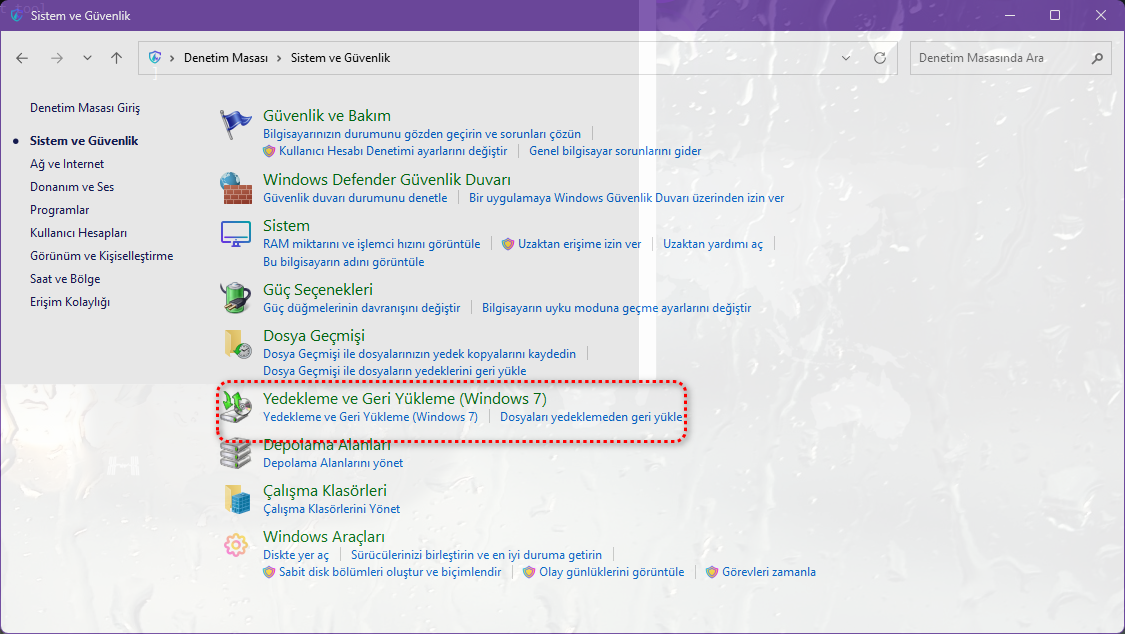Select Kullanıcı Hesapları in sidebar
The width and height of the screenshot is (1125, 634).
pyautogui.click(x=78, y=233)
